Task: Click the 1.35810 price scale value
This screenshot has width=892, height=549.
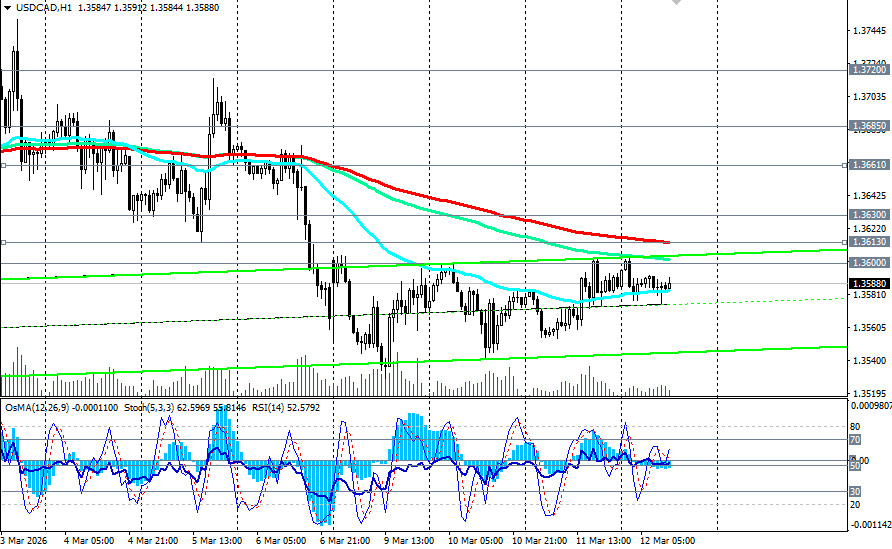Action: 870,295
